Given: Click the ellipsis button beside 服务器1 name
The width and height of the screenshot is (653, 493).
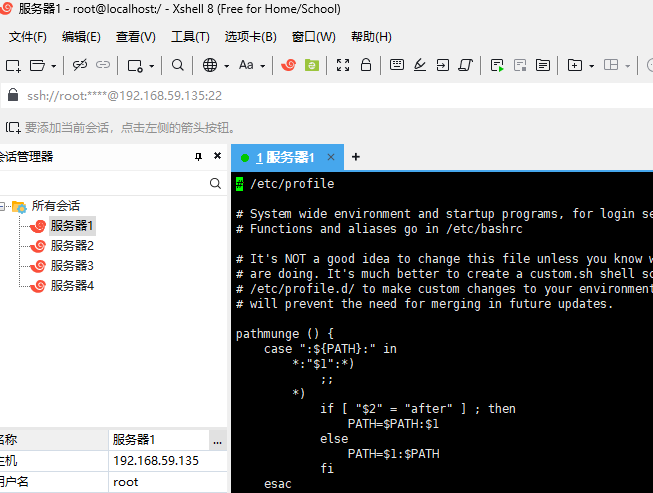Looking at the screenshot, I should [x=218, y=441].
